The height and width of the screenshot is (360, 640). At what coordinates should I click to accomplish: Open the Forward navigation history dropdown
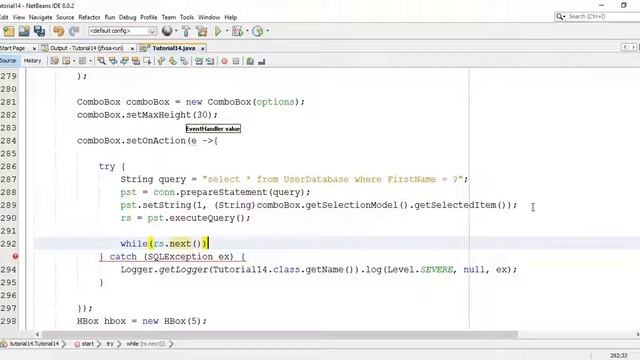tap(90, 61)
